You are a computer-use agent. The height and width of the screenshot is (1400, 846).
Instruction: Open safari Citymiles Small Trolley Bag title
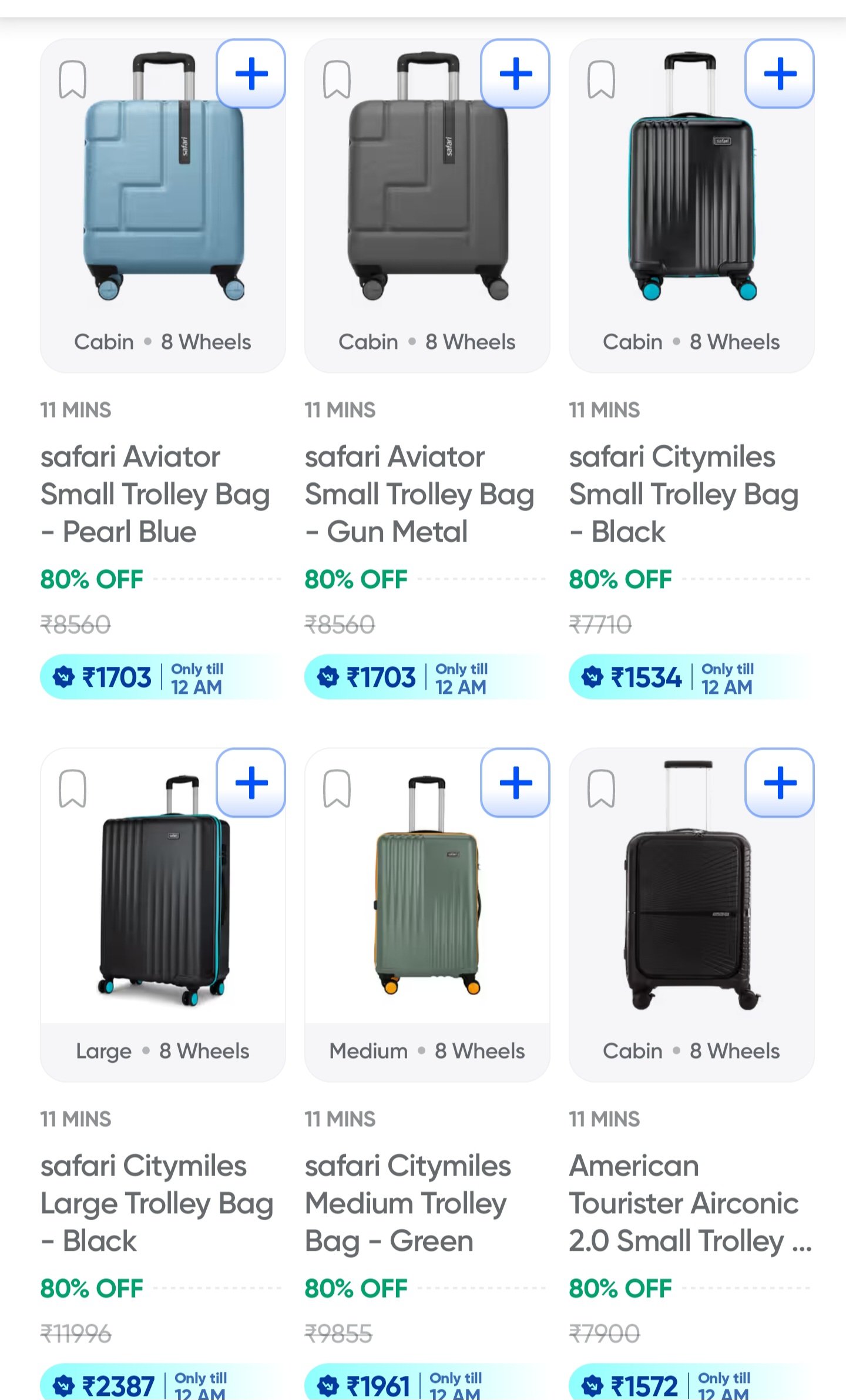pos(684,494)
